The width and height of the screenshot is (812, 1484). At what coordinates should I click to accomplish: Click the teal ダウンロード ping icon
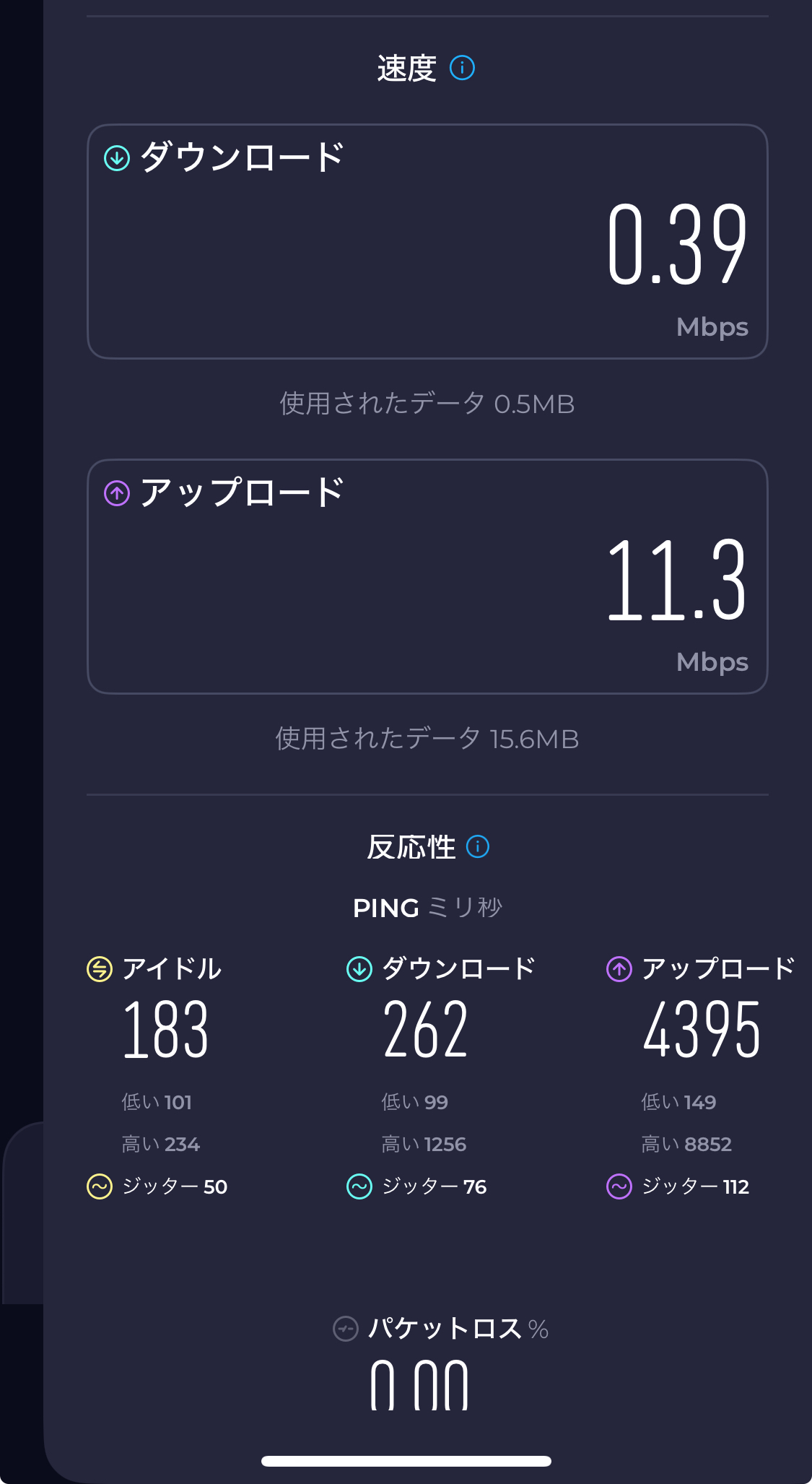point(359,969)
